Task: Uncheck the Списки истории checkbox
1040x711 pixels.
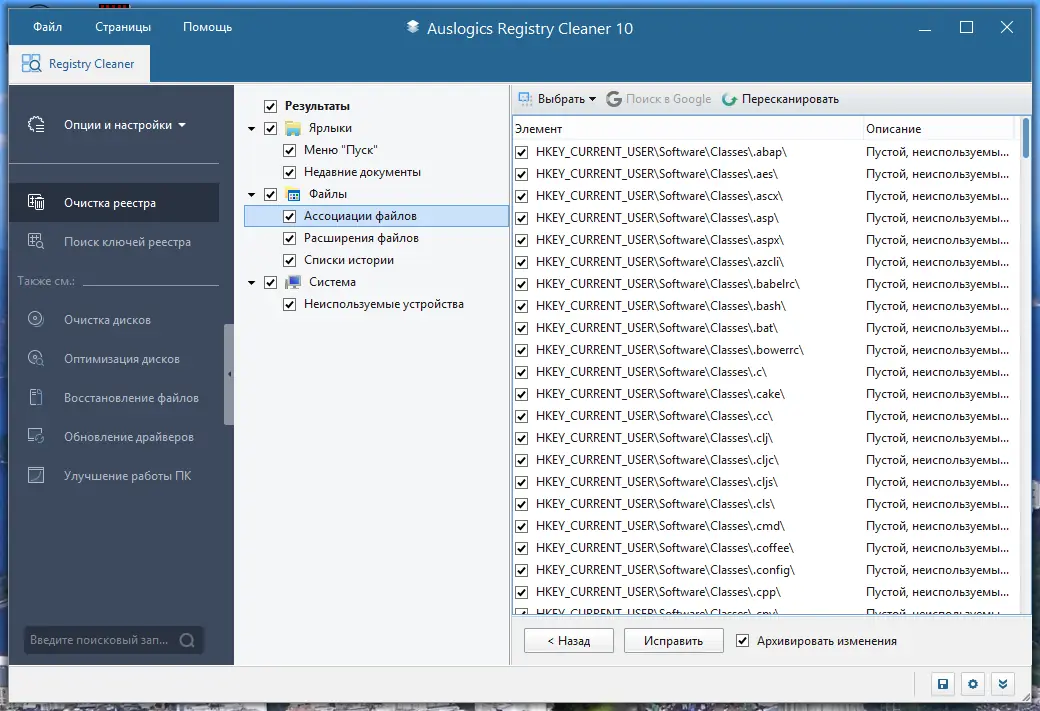Action: click(x=289, y=260)
